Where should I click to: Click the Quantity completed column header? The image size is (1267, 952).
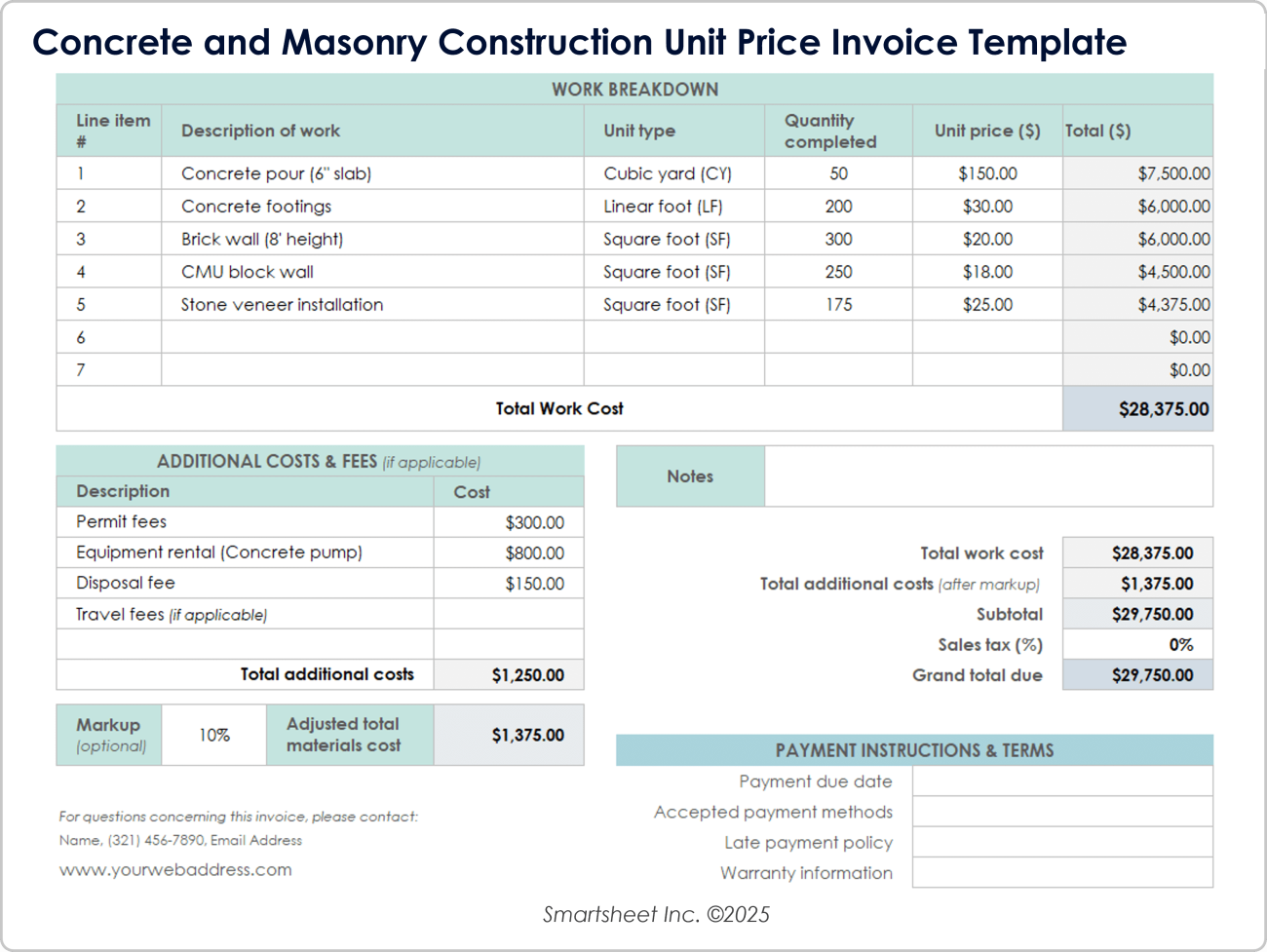[836, 130]
